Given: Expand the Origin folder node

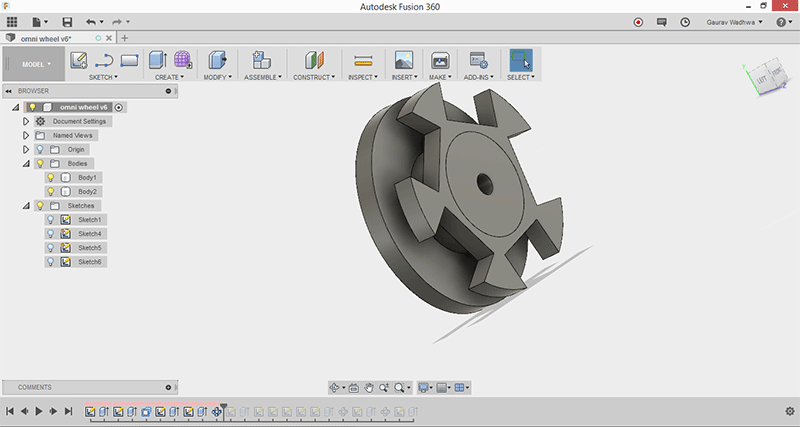Looking at the screenshot, I should point(26,149).
